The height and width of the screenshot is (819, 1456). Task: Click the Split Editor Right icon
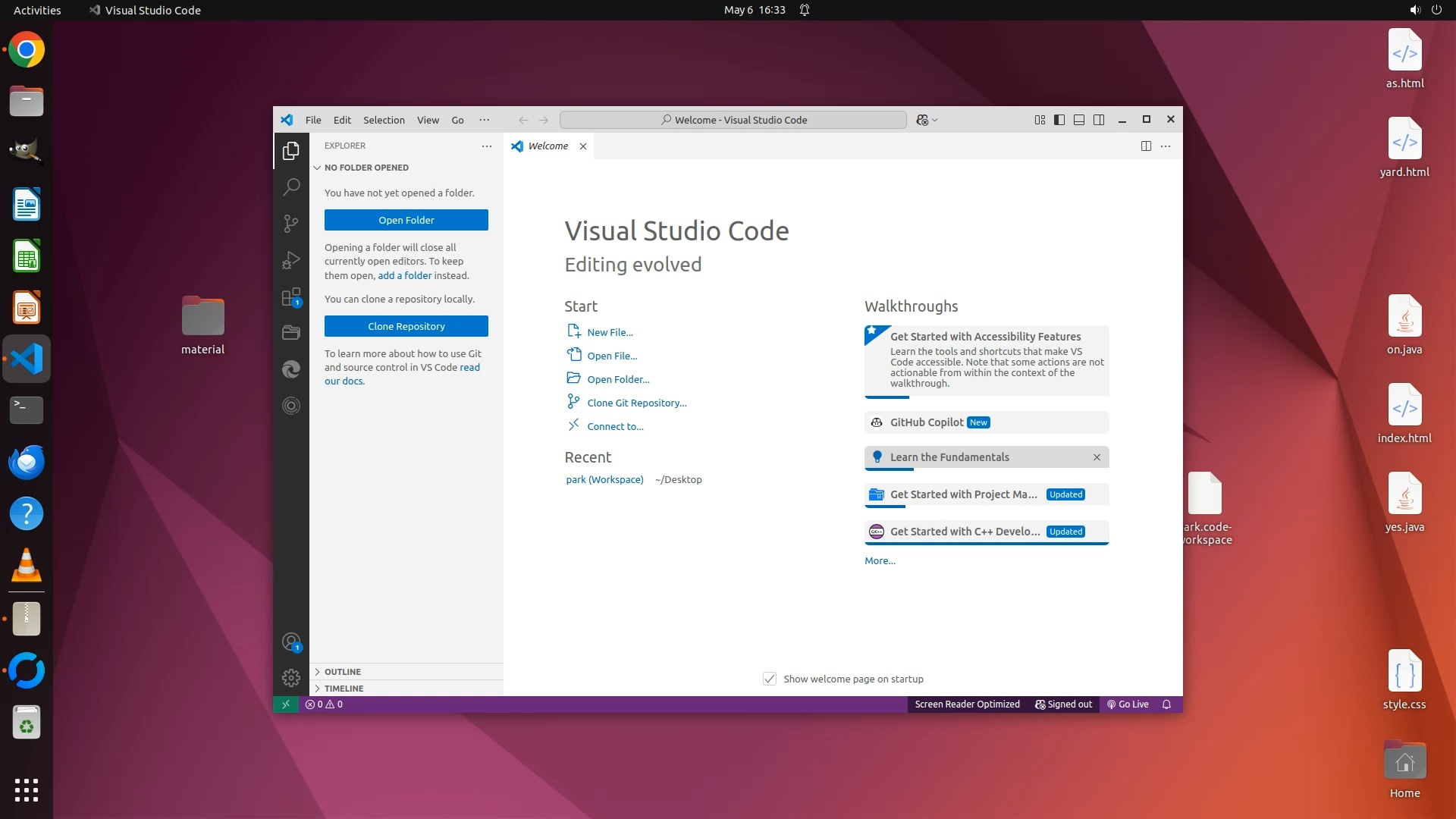point(1146,146)
